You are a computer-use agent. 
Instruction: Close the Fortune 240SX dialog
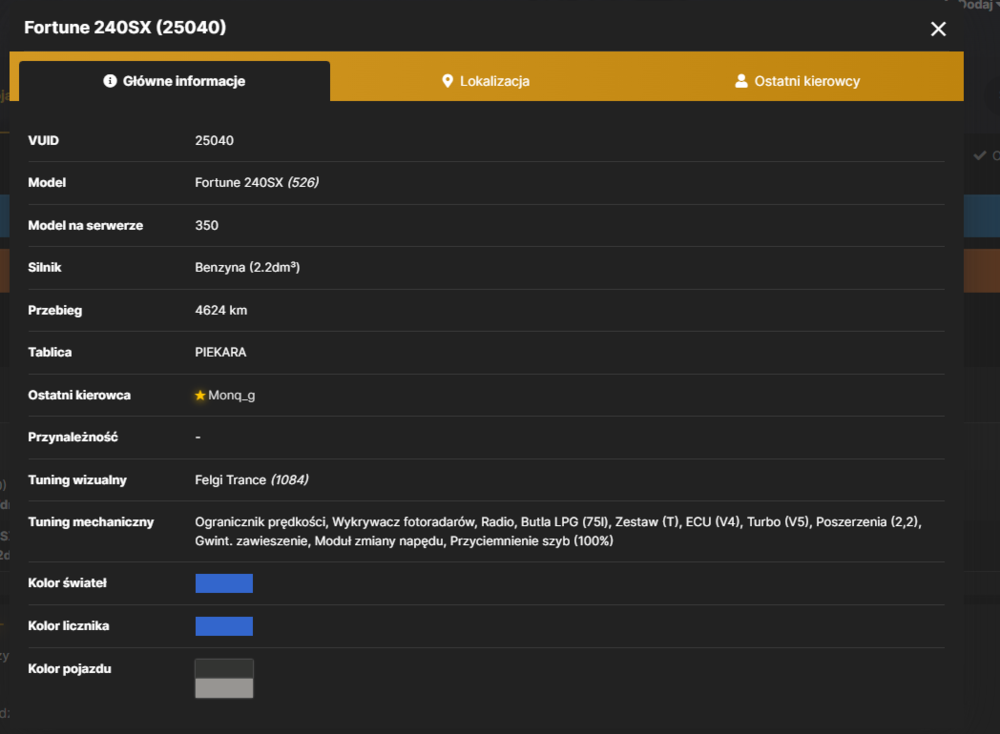pyautogui.click(x=938, y=29)
